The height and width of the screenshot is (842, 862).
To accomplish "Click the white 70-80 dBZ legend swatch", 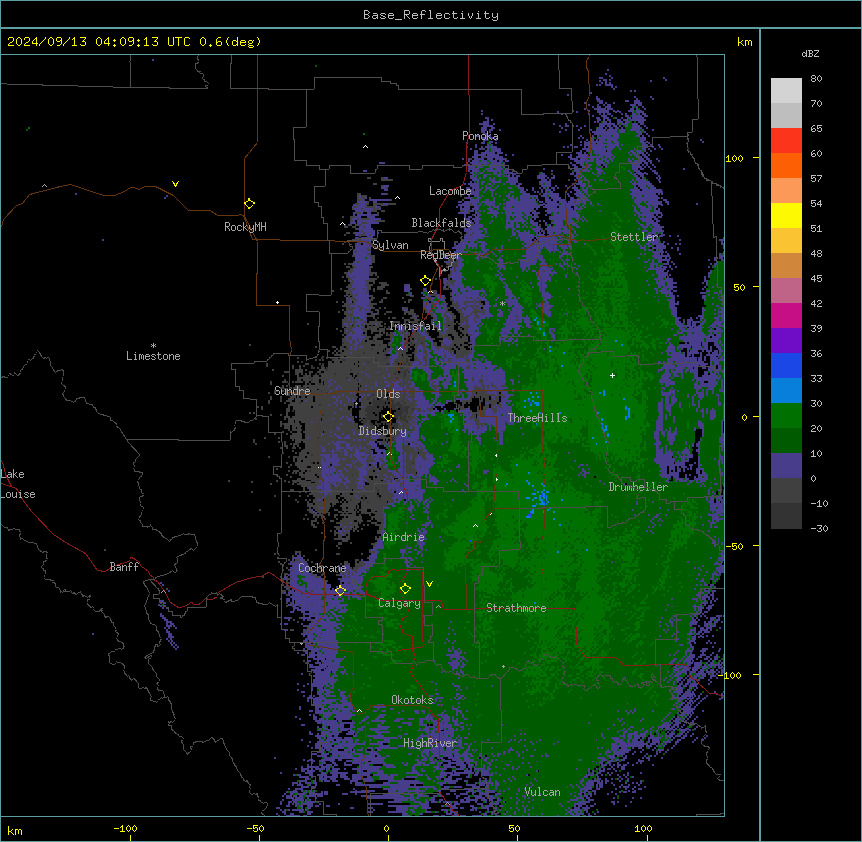I will pyautogui.click(x=786, y=91).
